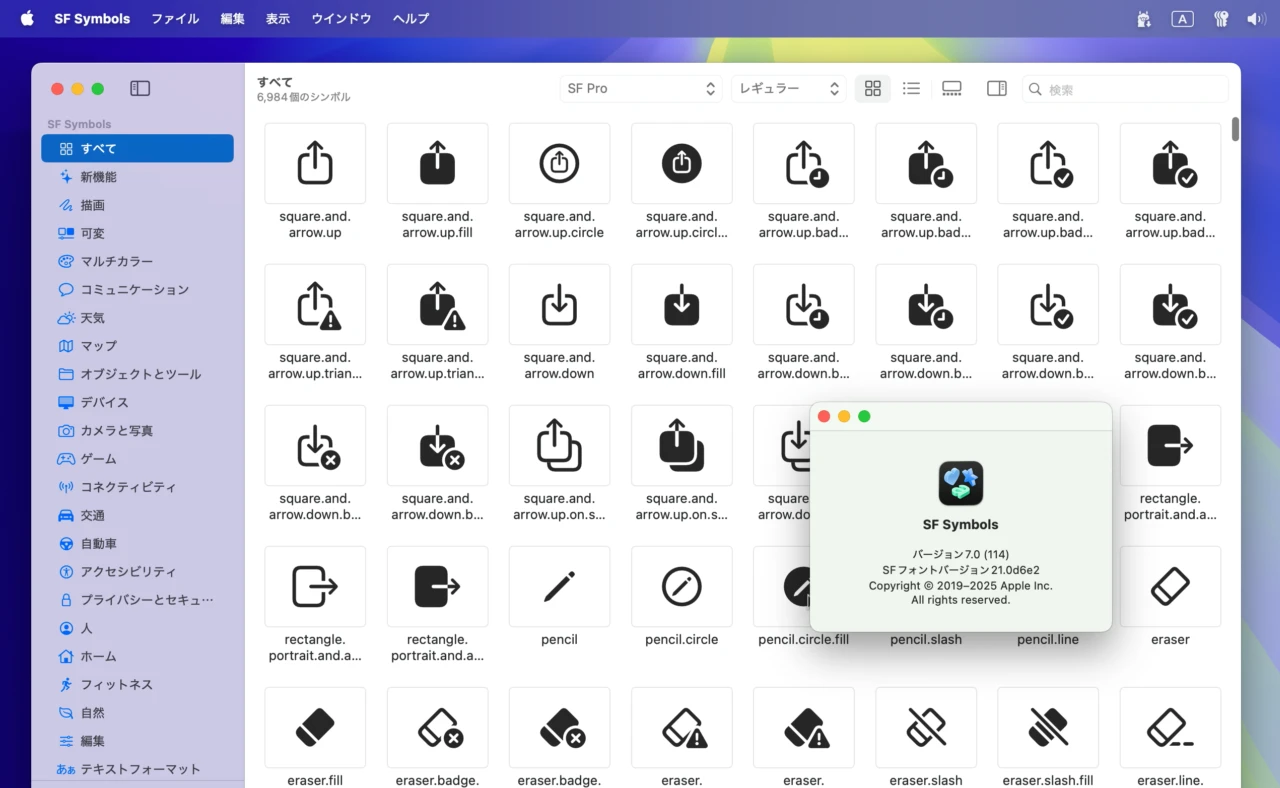This screenshot has height=788, width=1280.
Task: Click the eraser.fill symbol tile
Action: point(315,727)
